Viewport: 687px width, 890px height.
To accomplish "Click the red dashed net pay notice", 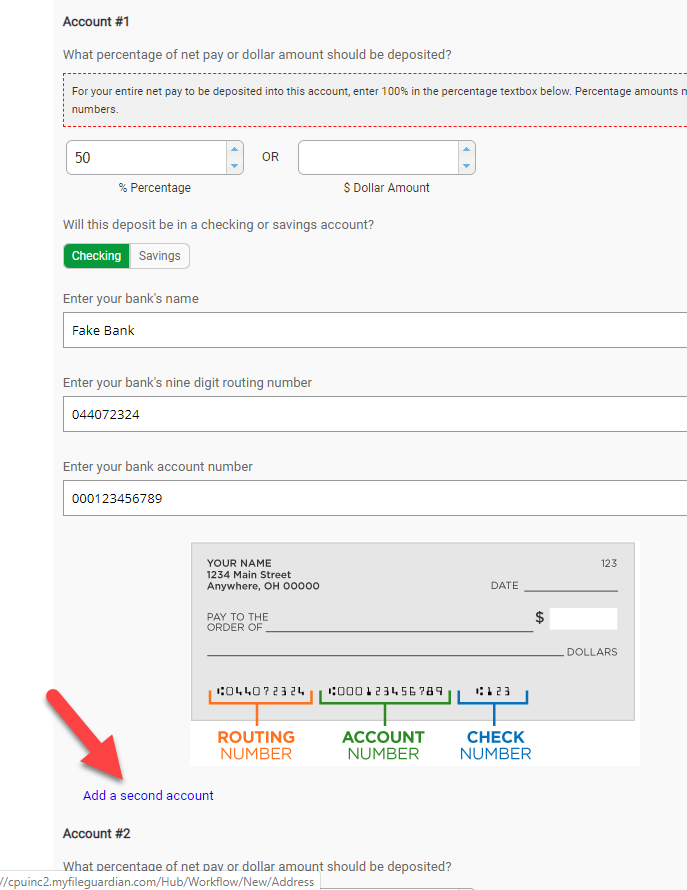I will point(374,100).
